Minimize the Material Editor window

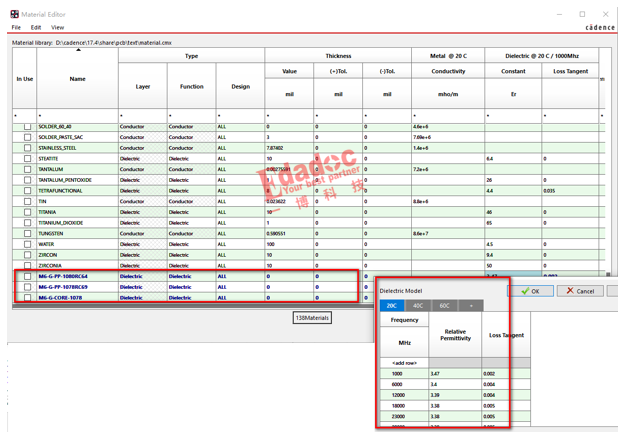click(560, 14)
